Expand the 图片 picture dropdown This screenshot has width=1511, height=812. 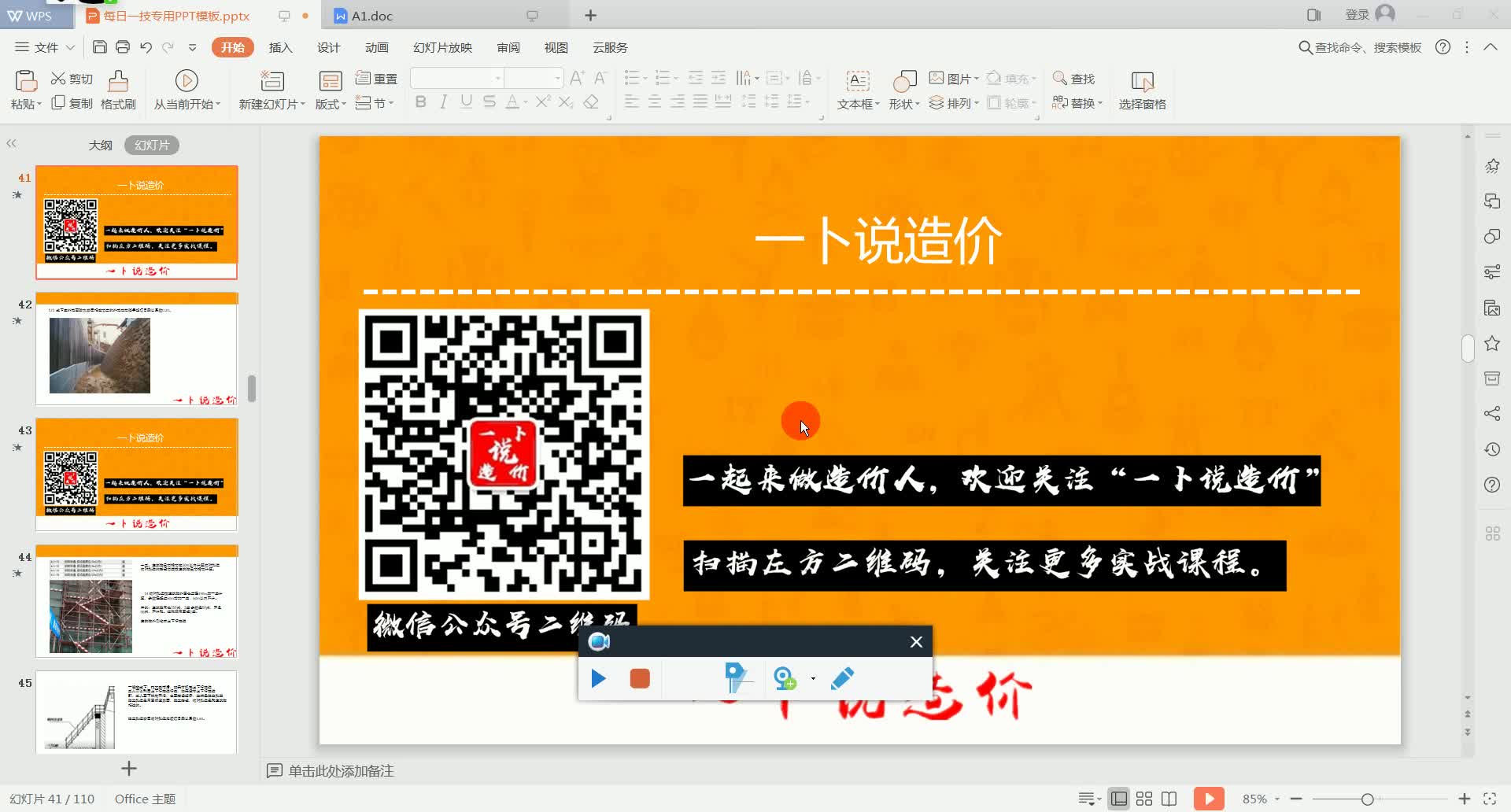(977, 79)
